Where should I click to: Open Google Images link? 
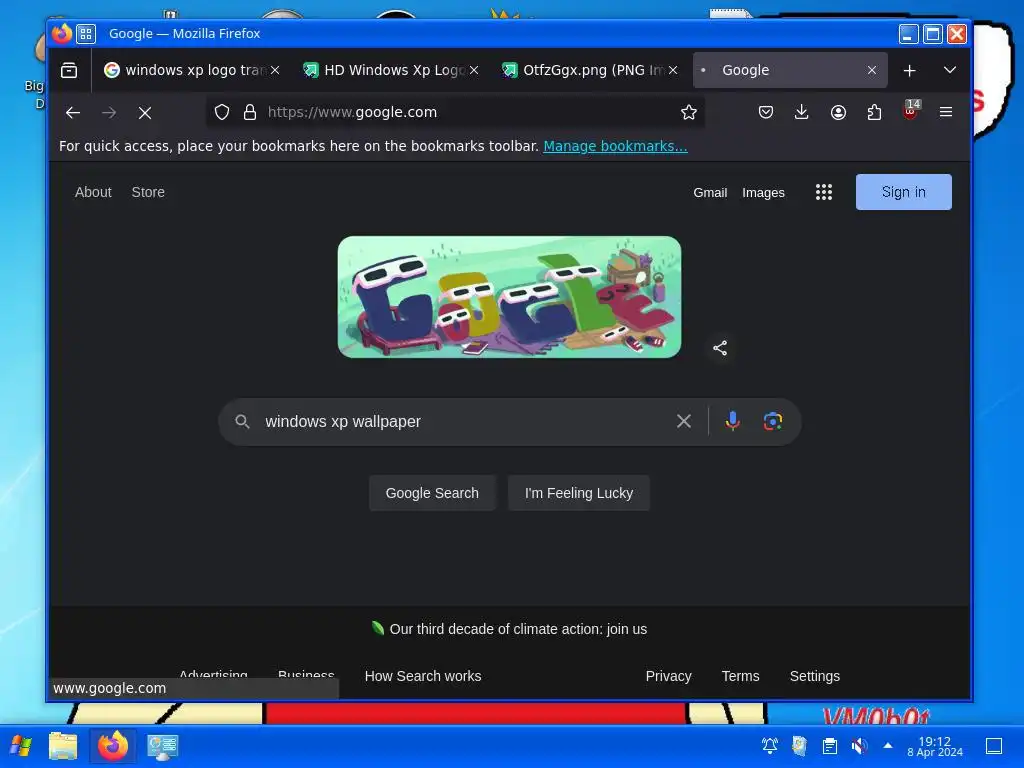[x=763, y=193]
